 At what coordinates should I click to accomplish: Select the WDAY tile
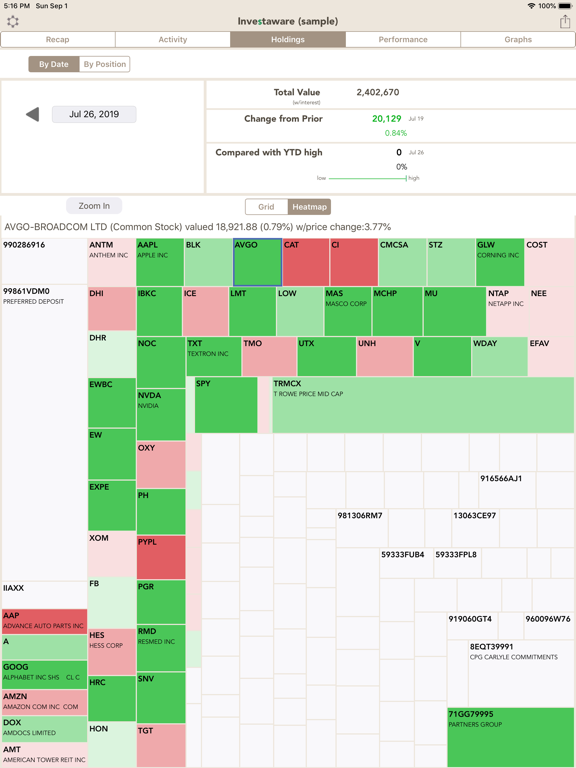[500, 357]
